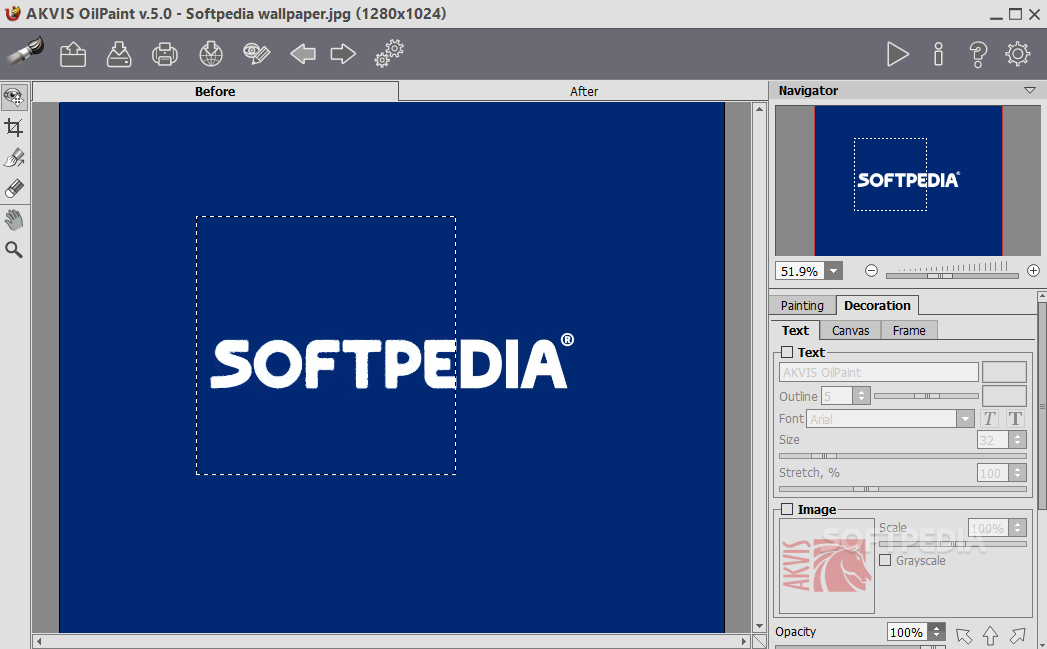
Task: Open preferences with the gear icon
Action: coord(1018,53)
